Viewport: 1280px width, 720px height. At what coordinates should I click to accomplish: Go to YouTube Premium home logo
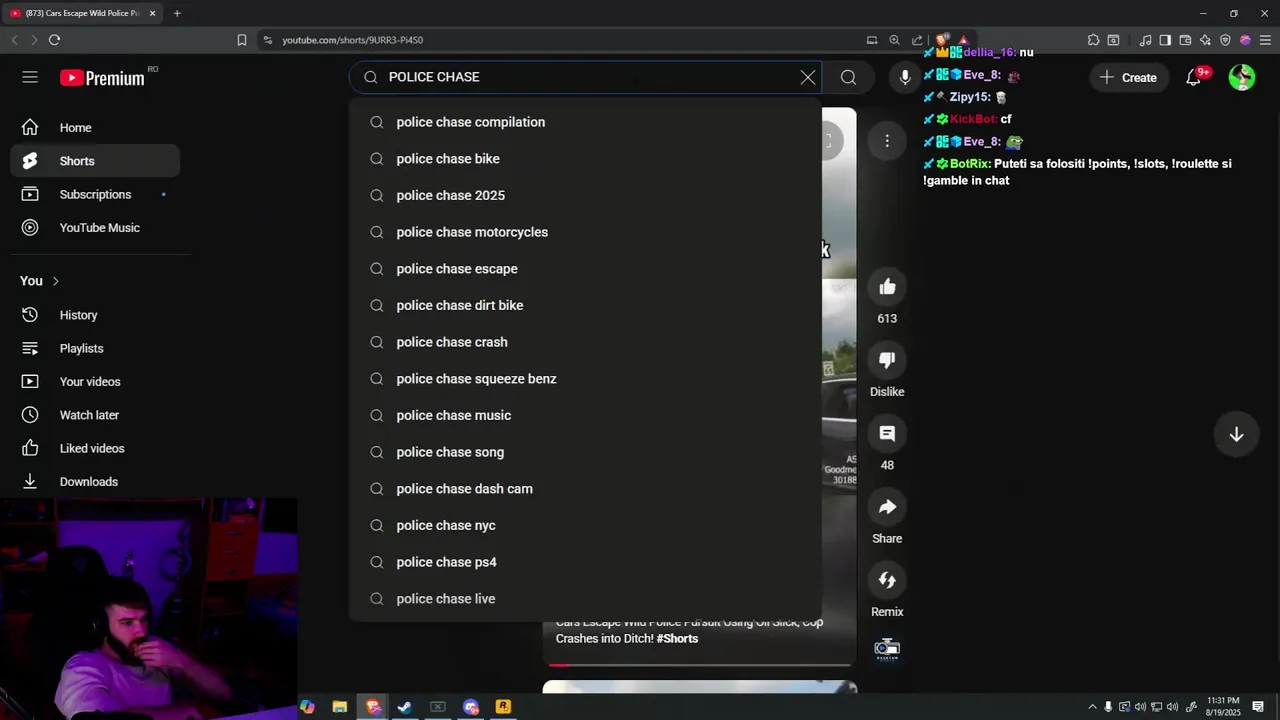tap(102, 78)
